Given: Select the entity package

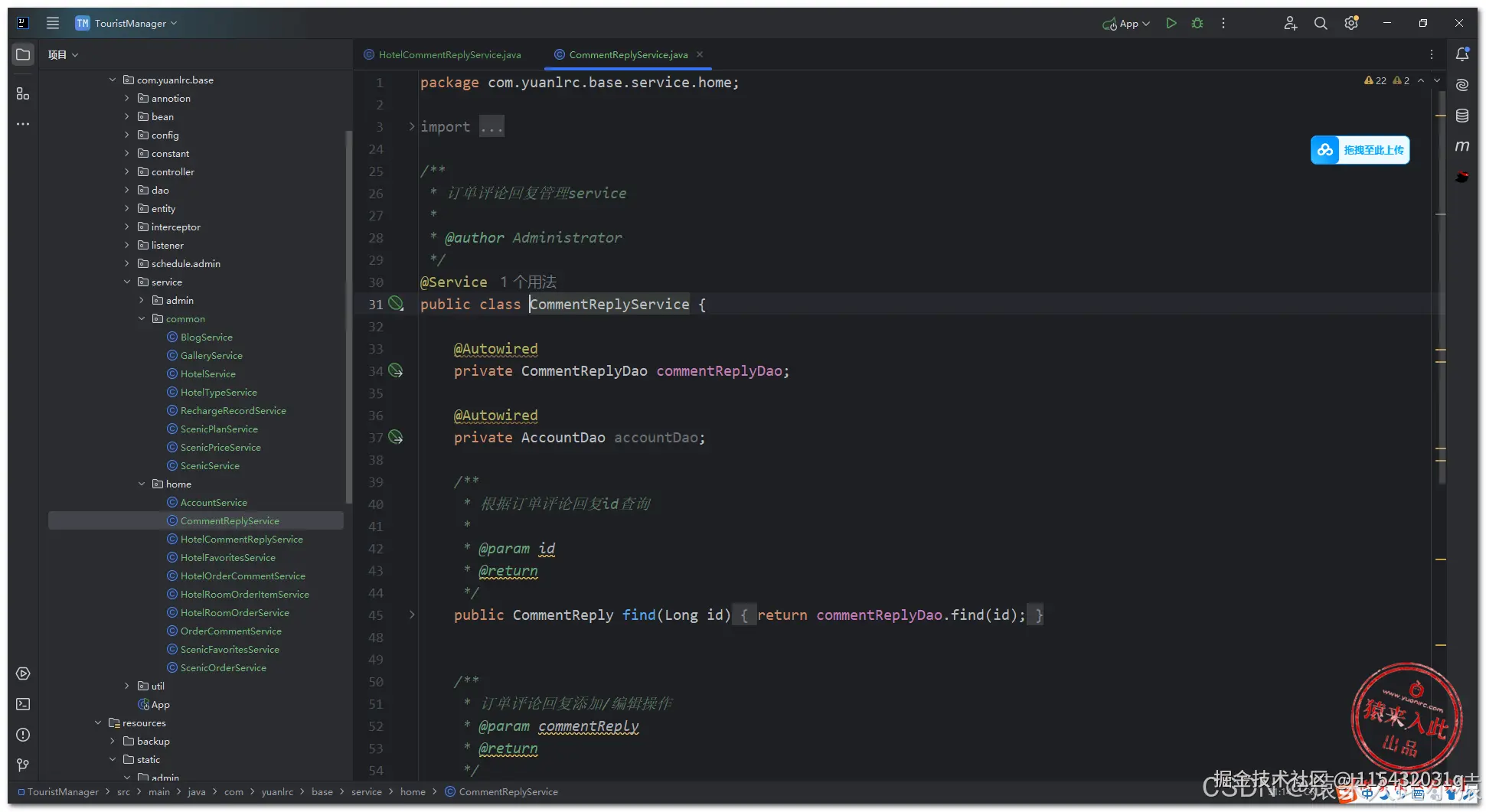Looking at the screenshot, I should tap(156, 208).
